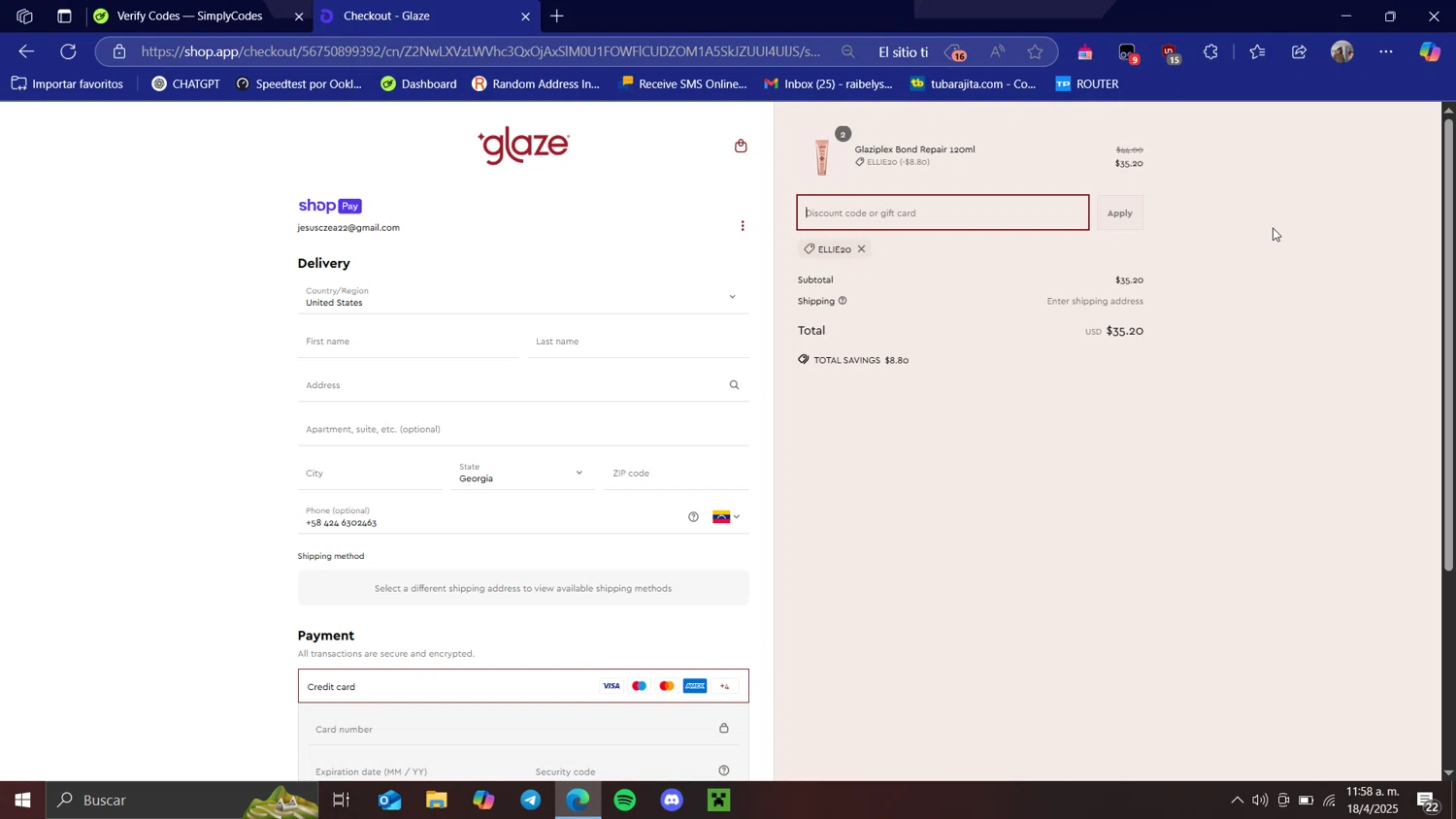Click the address search magnifier icon
The width and height of the screenshot is (1456, 819).
tap(734, 385)
